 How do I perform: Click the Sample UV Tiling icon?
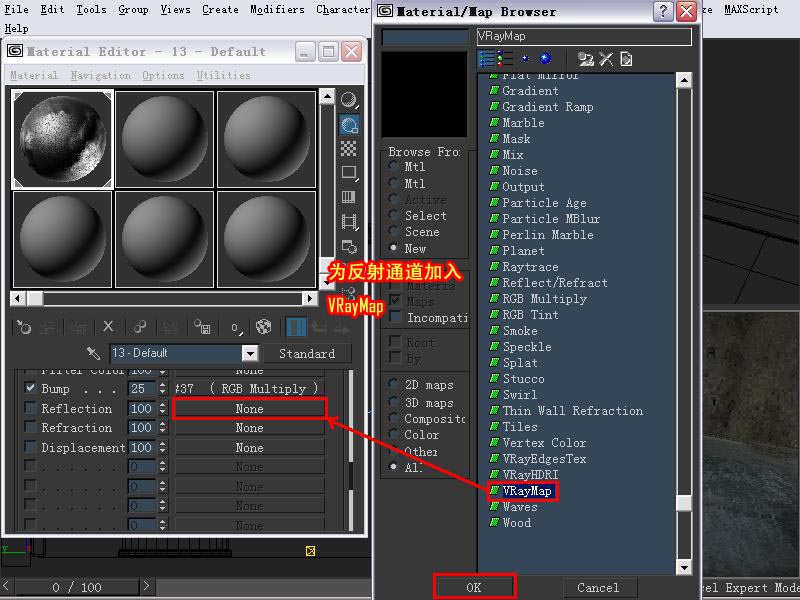pyautogui.click(x=349, y=173)
